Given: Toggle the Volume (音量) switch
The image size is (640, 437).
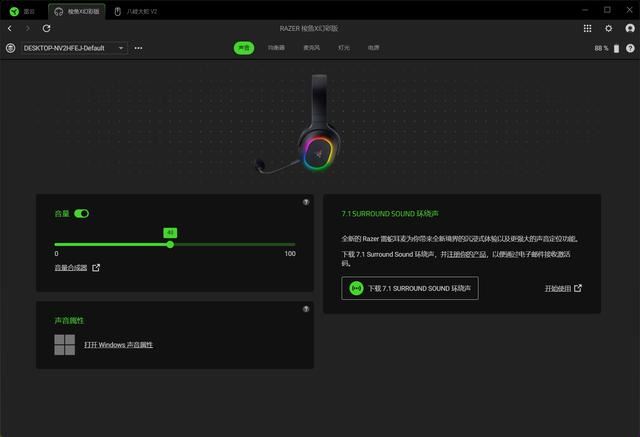Looking at the screenshot, I should click(82, 213).
